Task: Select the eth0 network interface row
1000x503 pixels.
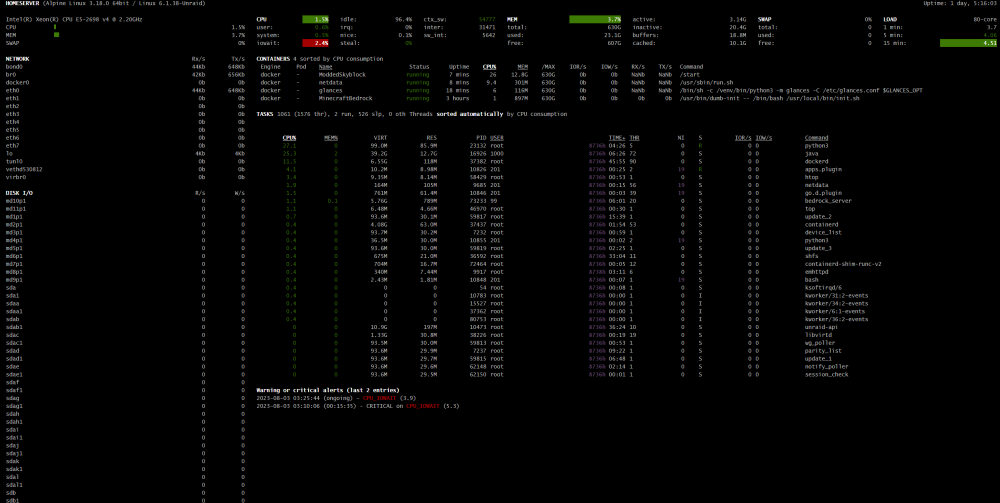Action: (125, 91)
